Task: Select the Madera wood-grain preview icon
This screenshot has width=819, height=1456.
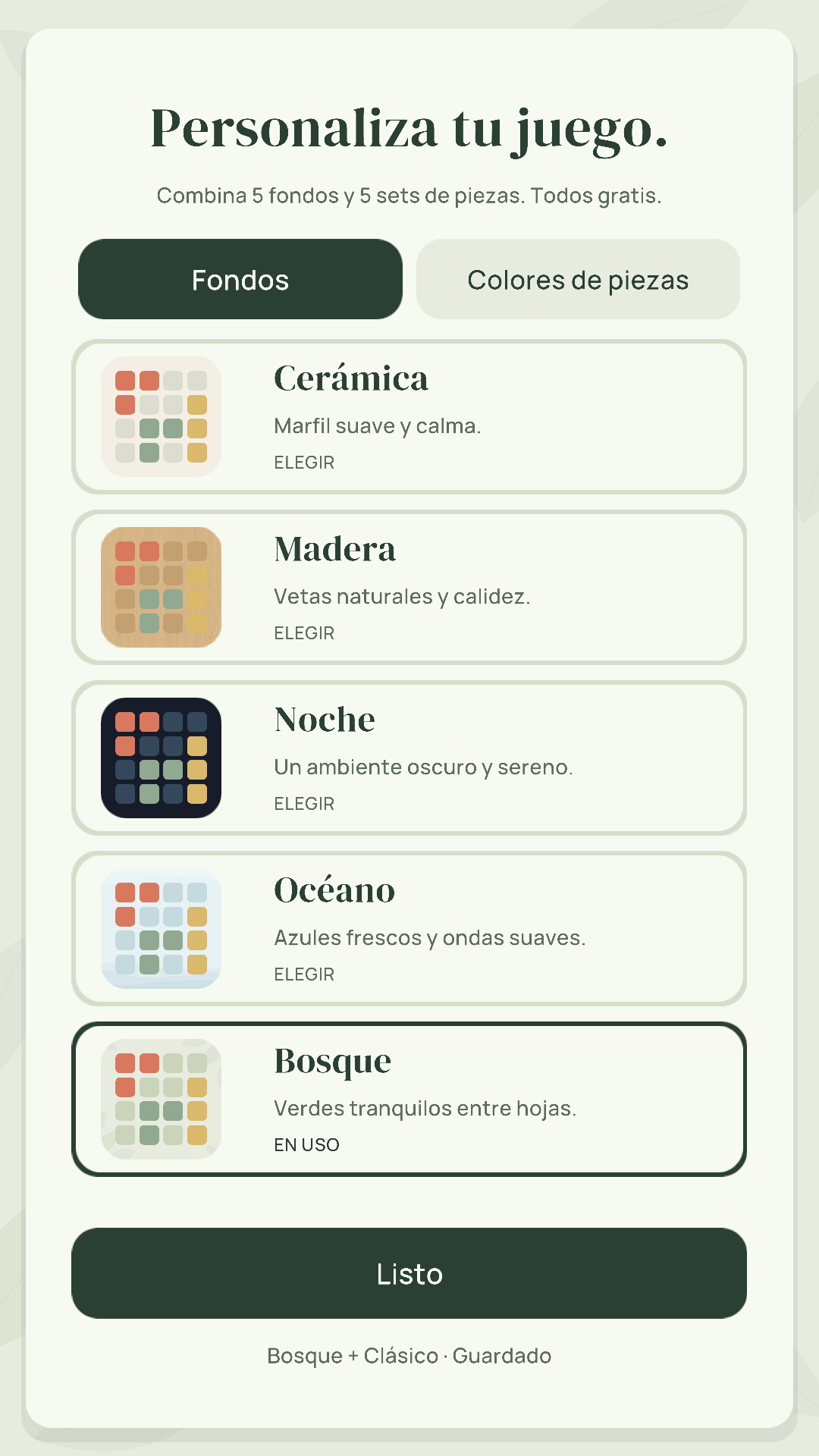Action: tap(161, 587)
